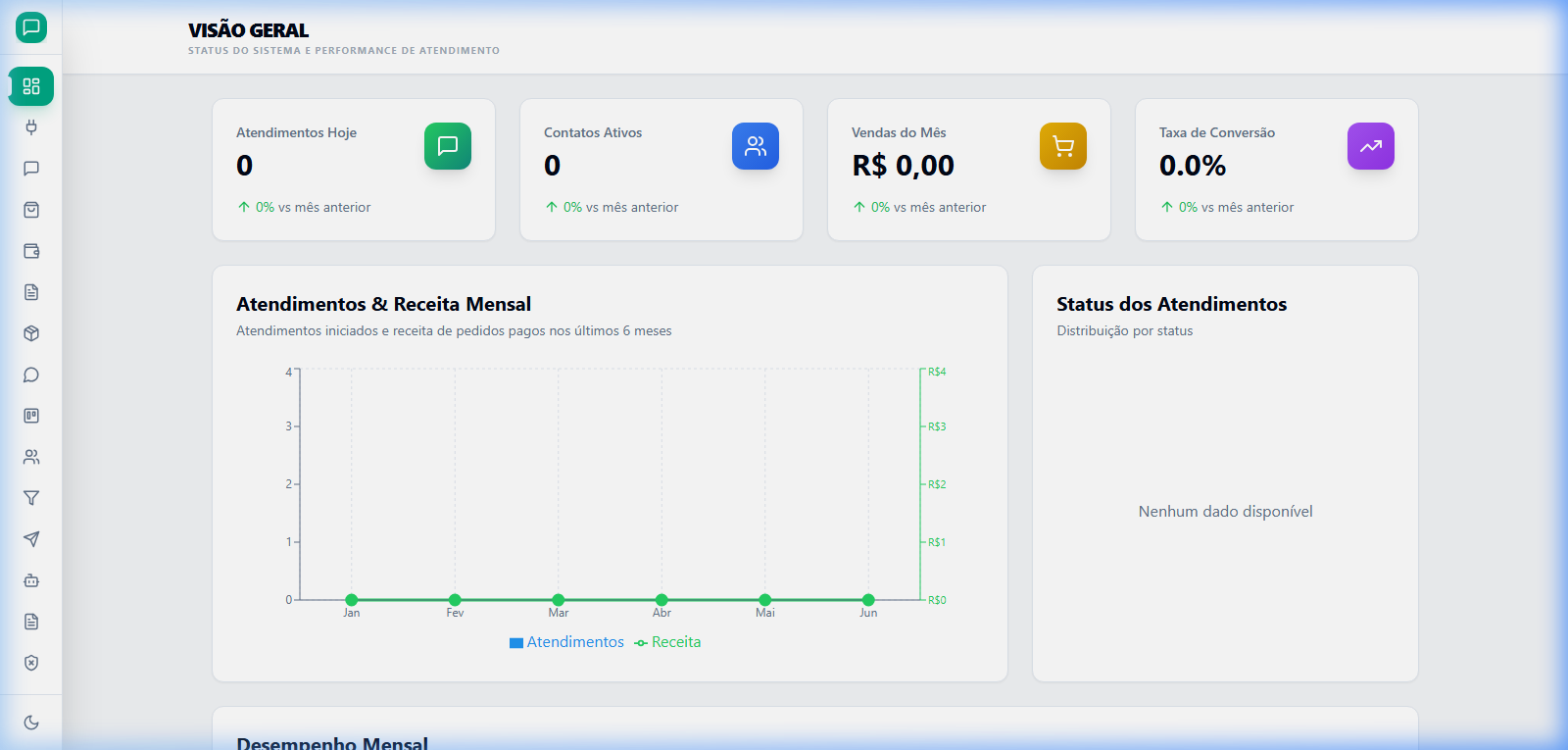Click the "STATUS DO SISTEMA E PERFORMANCE DE ATENDIMENTO" subtitle

click(x=344, y=51)
